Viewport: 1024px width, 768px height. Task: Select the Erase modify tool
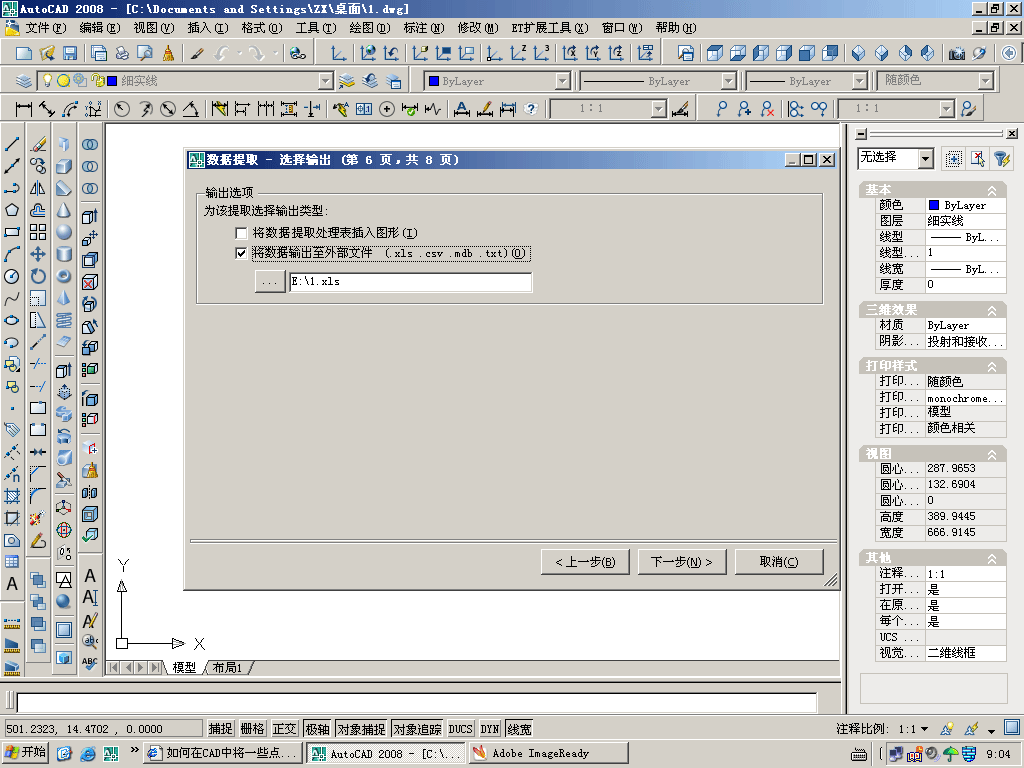(38, 144)
